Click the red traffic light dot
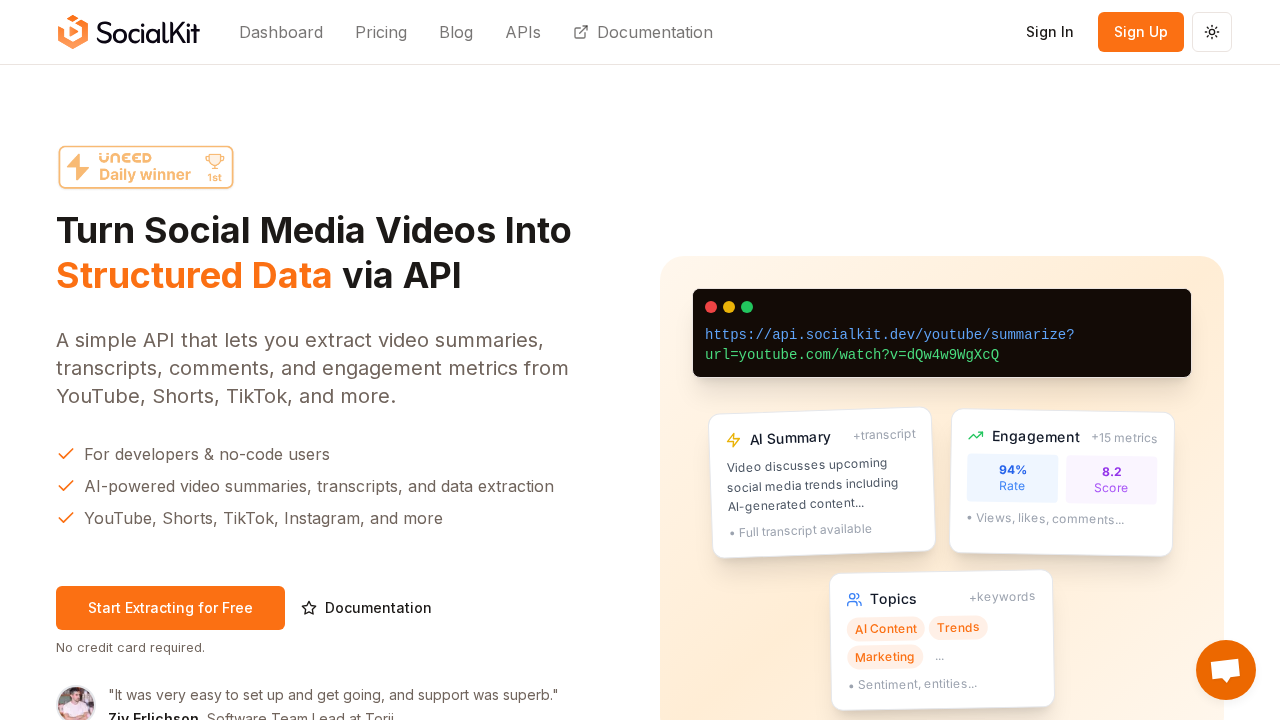This screenshot has width=1280, height=720. tap(709, 307)
